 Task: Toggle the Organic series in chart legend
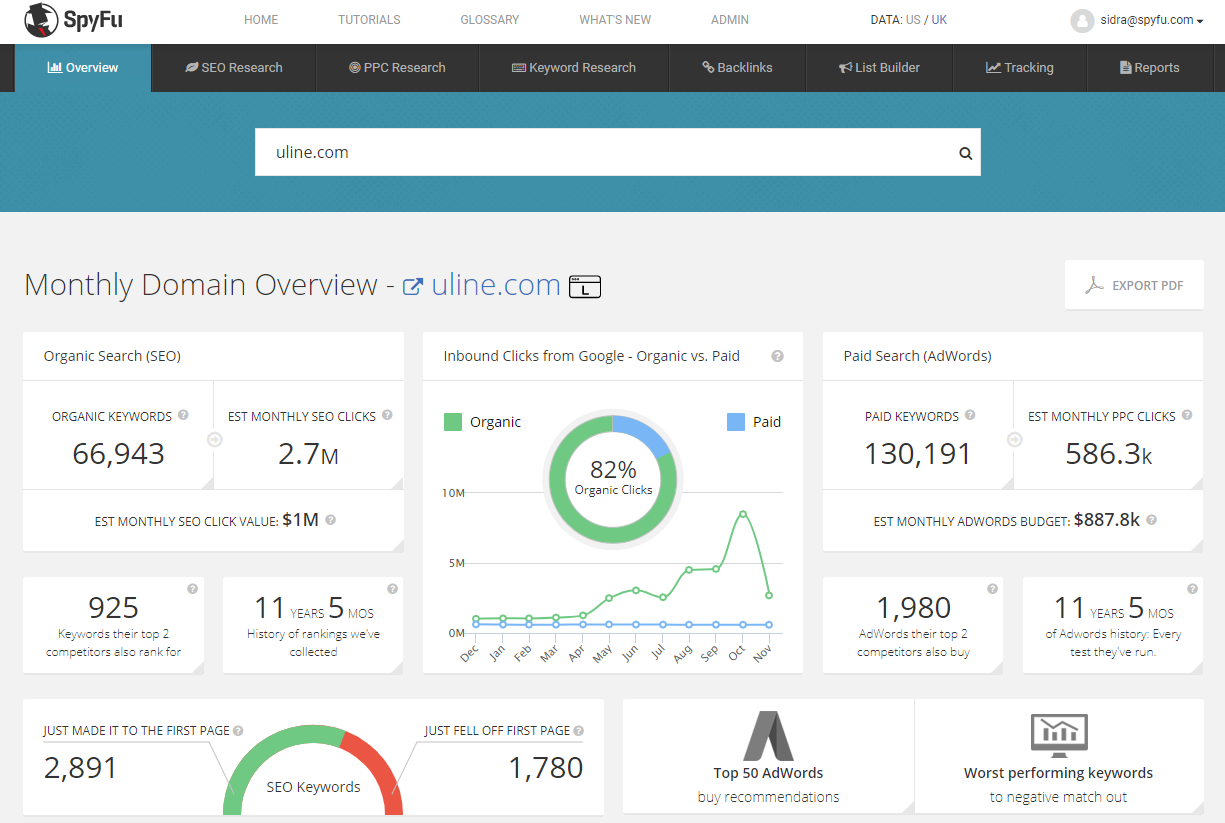click(483, 422)
